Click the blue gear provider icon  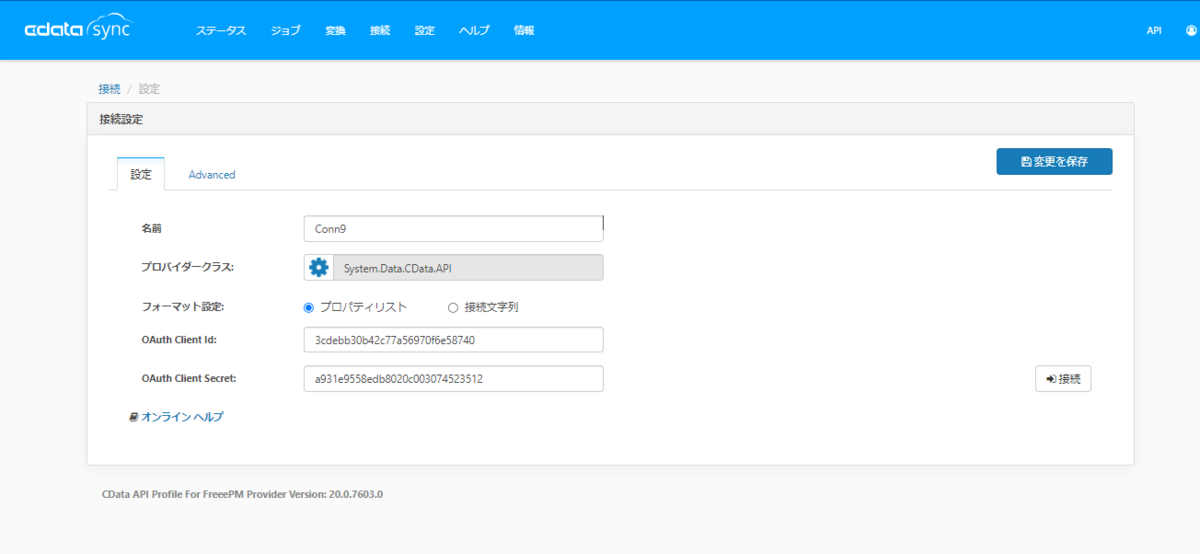coord(319,267)
